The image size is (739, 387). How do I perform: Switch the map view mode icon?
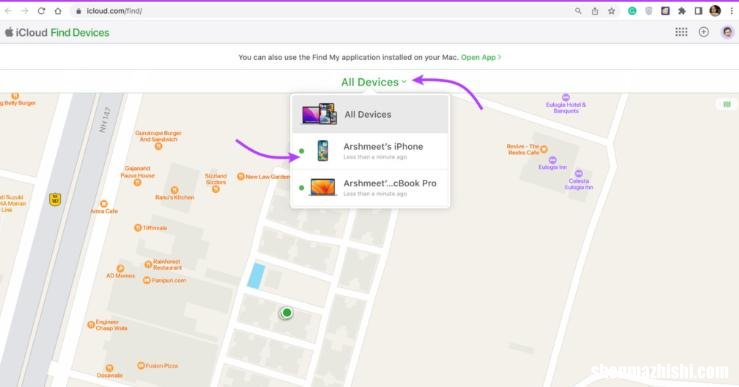pyautogui.click(x=727, y=104)
